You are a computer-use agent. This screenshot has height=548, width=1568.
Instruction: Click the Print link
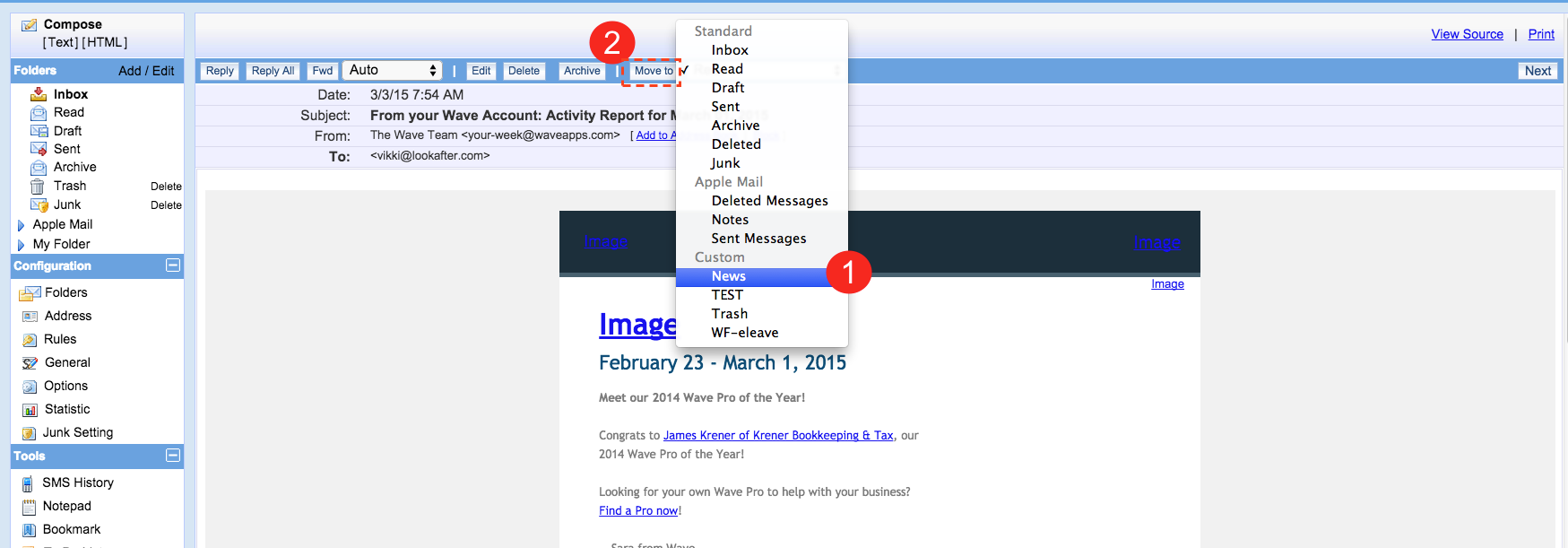[1541, 34]
